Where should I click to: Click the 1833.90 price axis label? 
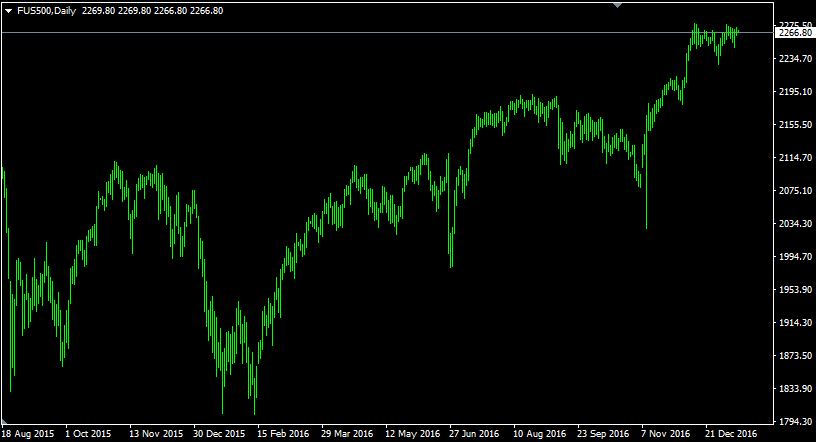point(795,389)
